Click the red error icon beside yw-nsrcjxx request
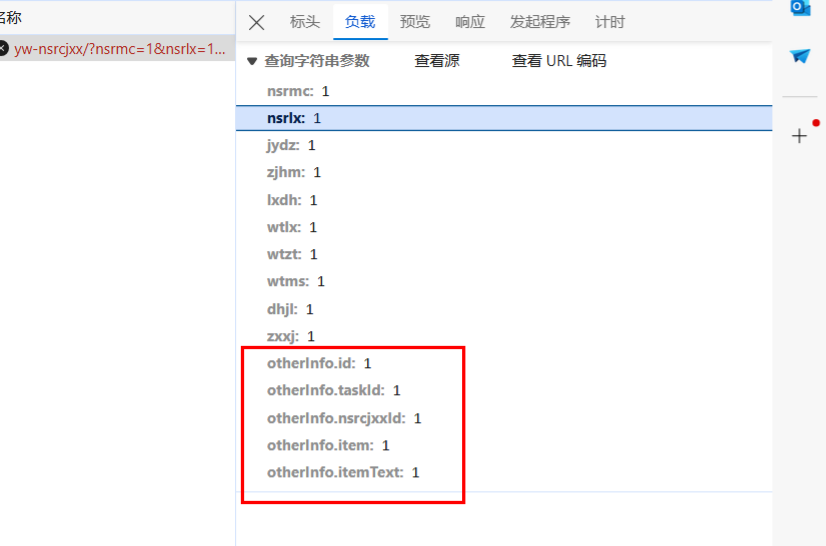This screenshot has width=826, height=546. point(3,49)
